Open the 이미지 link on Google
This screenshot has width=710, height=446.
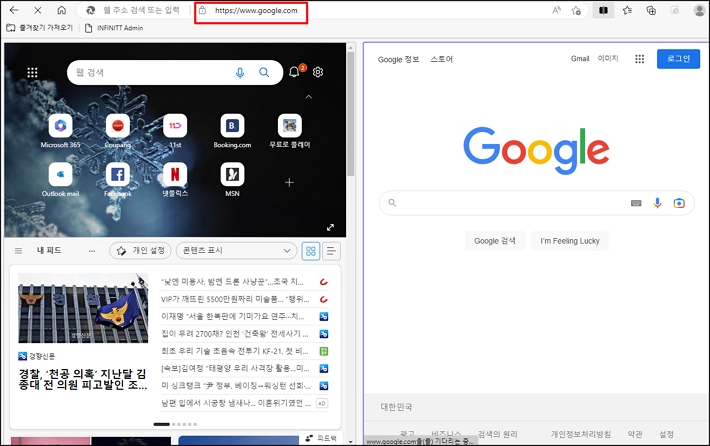[608, 58]
